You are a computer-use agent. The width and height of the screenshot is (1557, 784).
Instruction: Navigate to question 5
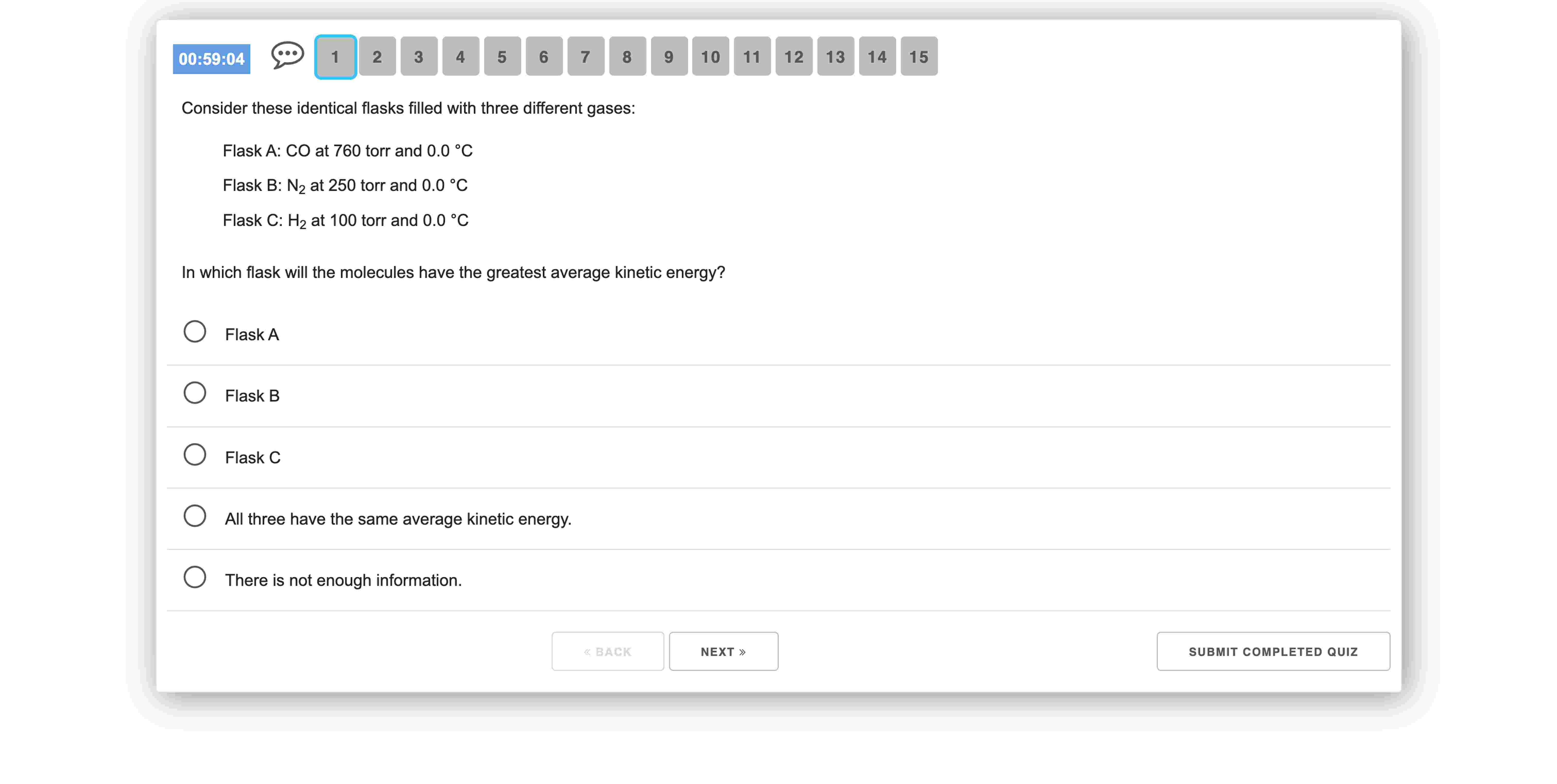(502, 57)
